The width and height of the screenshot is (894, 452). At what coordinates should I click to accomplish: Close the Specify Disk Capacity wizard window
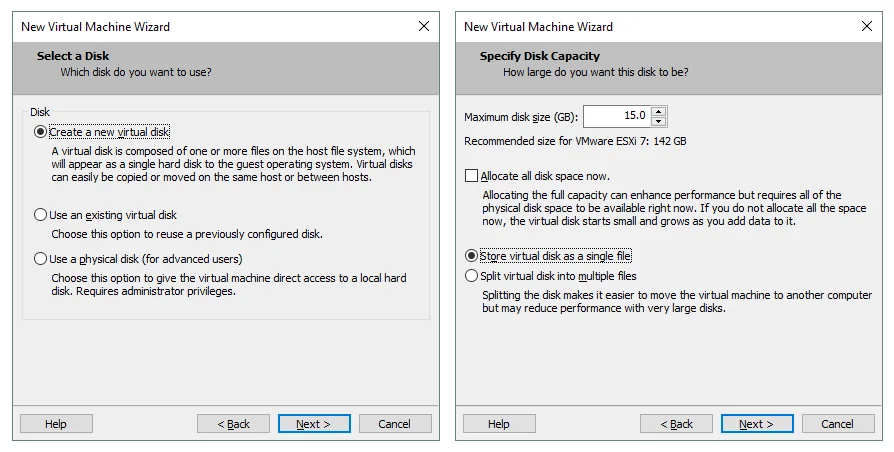(867, 26)
